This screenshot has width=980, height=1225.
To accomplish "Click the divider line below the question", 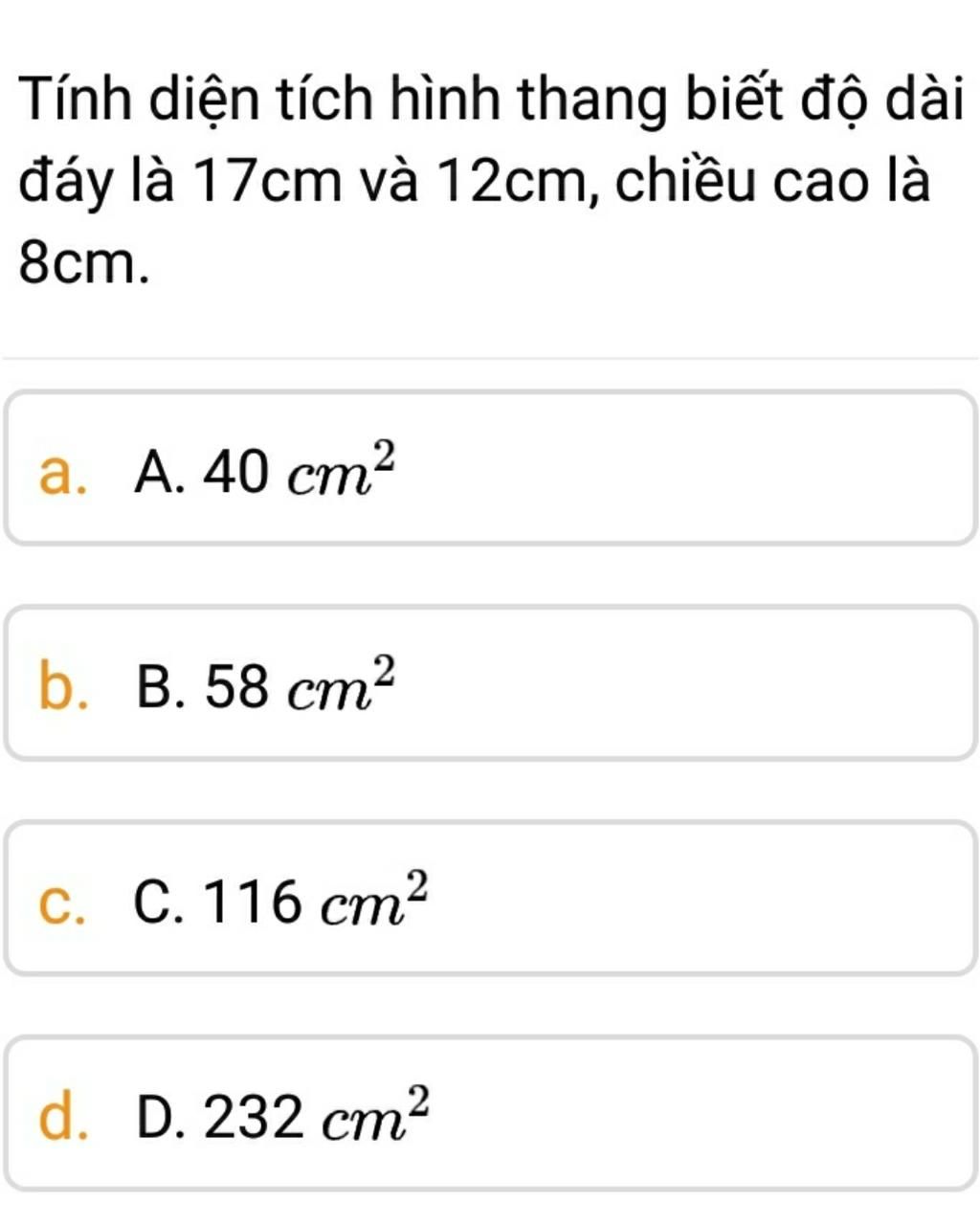I will coord(490,359).
